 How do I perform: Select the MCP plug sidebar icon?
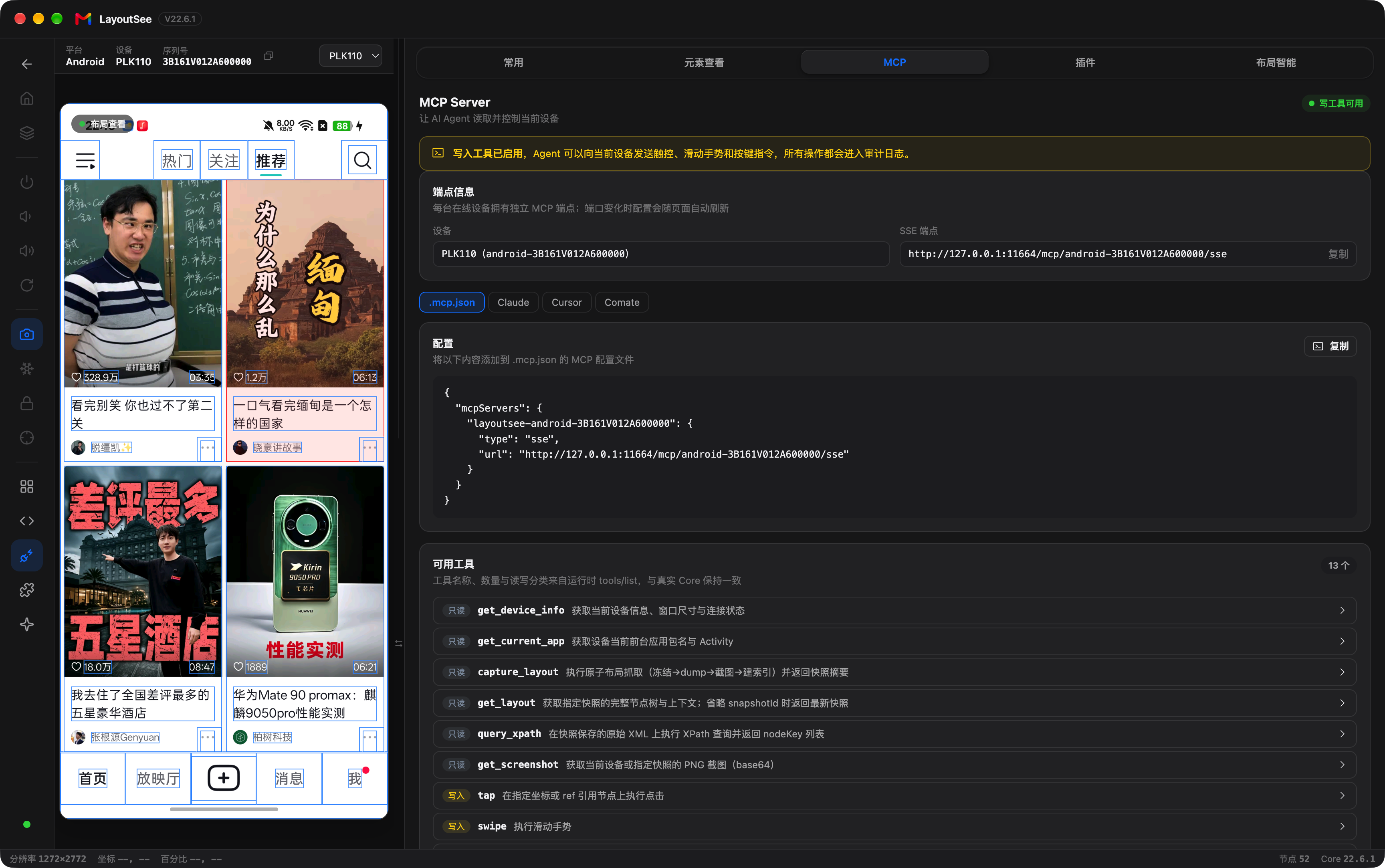tap(26, 555)
